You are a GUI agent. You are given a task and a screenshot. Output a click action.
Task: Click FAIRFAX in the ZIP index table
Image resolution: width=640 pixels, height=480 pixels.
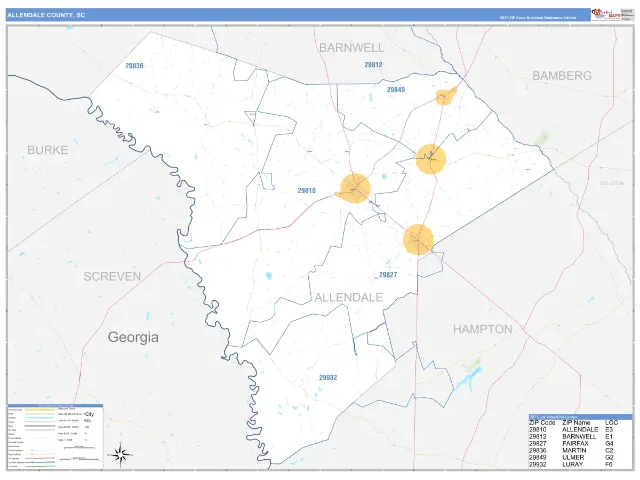(x=576, y=444)
